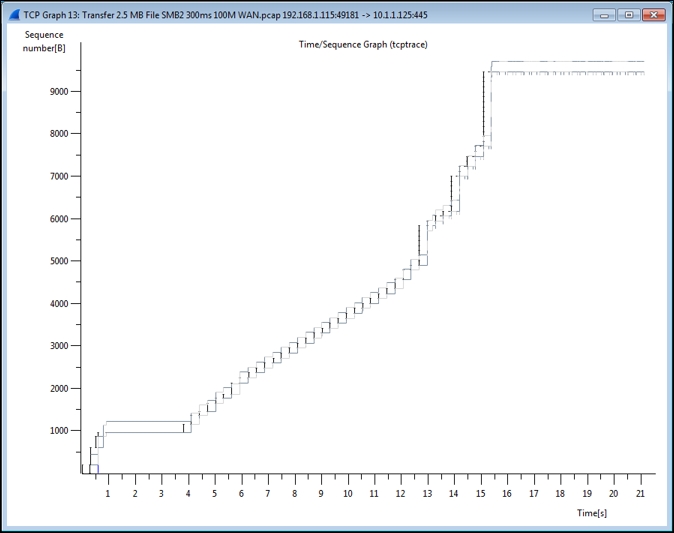Image resolution: width=674 pixels, height=533 pixels.
Task: Click the 6000 value on the sequence axis
Action: (59, 219)
